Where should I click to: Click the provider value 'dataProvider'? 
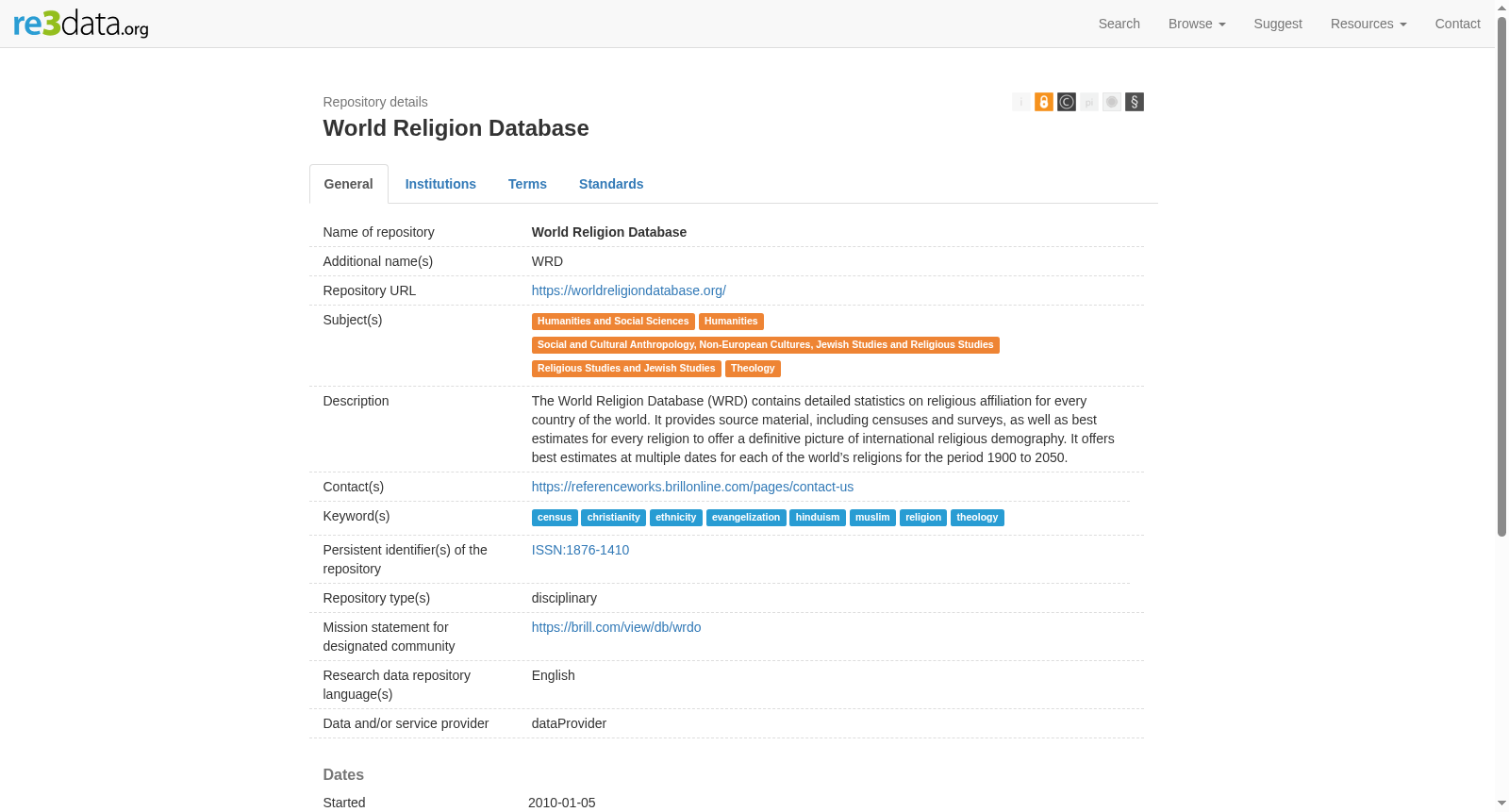point(569,723)
